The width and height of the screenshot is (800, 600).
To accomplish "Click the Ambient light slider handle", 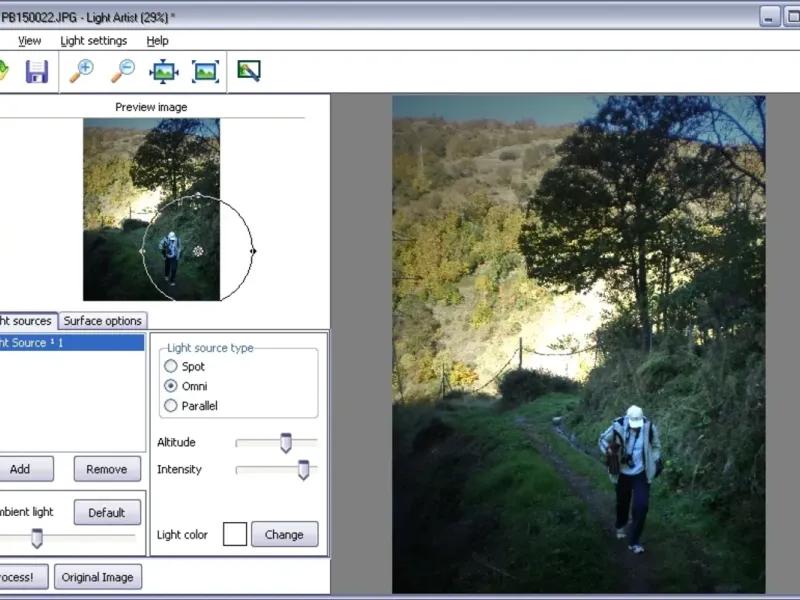I will point(37,538).
